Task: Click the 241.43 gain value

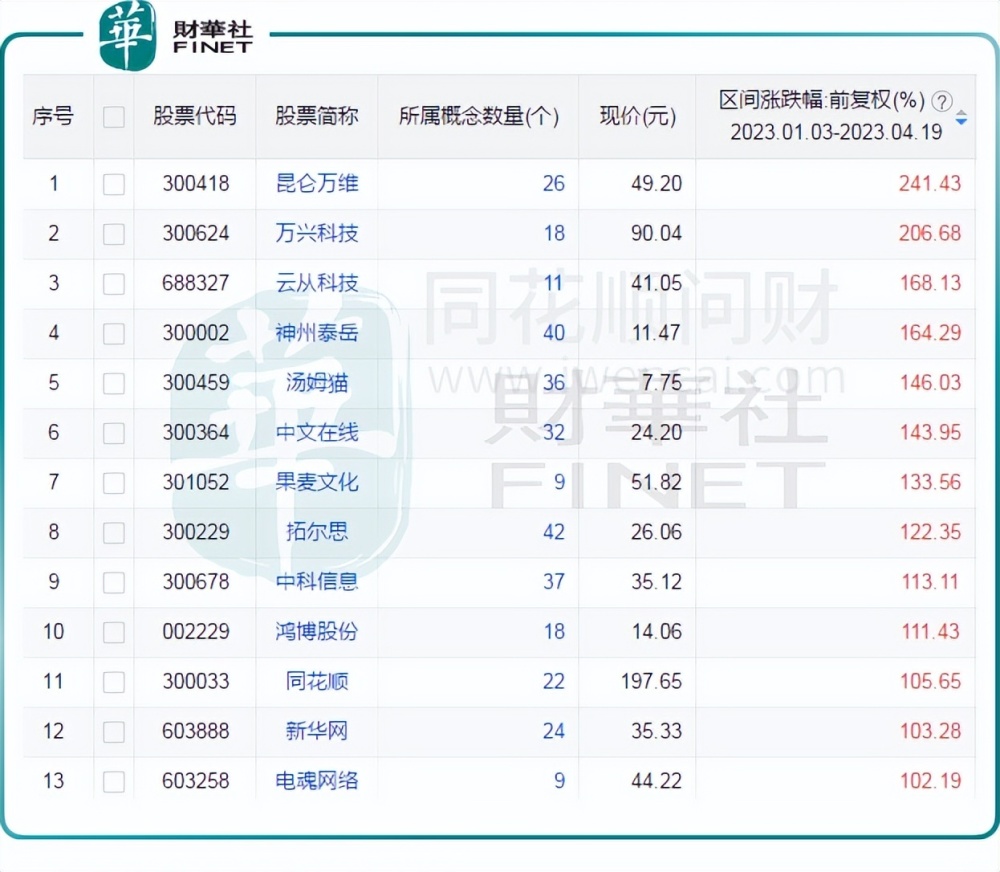Action: [x=930, y=184]
